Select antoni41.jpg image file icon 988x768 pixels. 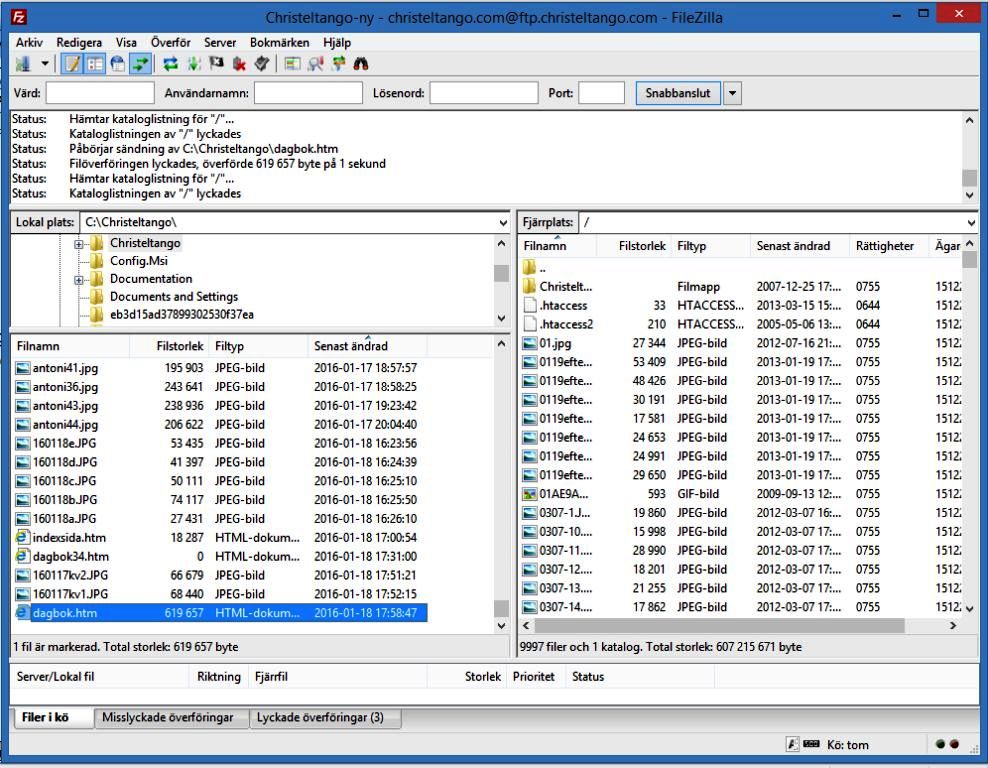pyautogui.click(x=23, y=368)
